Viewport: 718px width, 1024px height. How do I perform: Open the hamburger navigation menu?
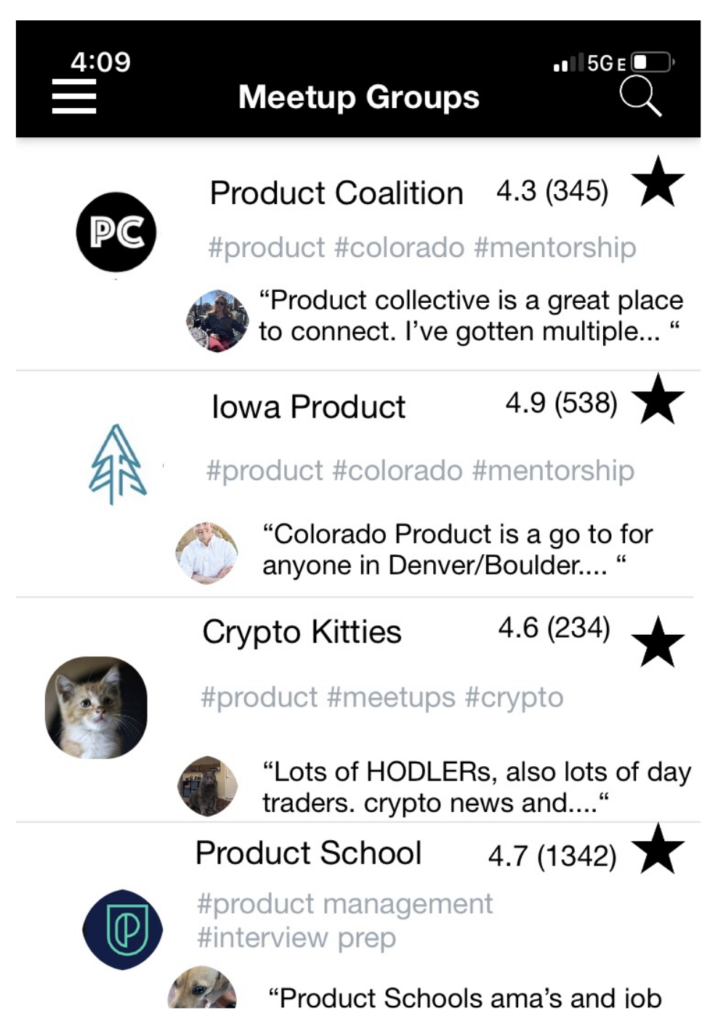(72, 97)
